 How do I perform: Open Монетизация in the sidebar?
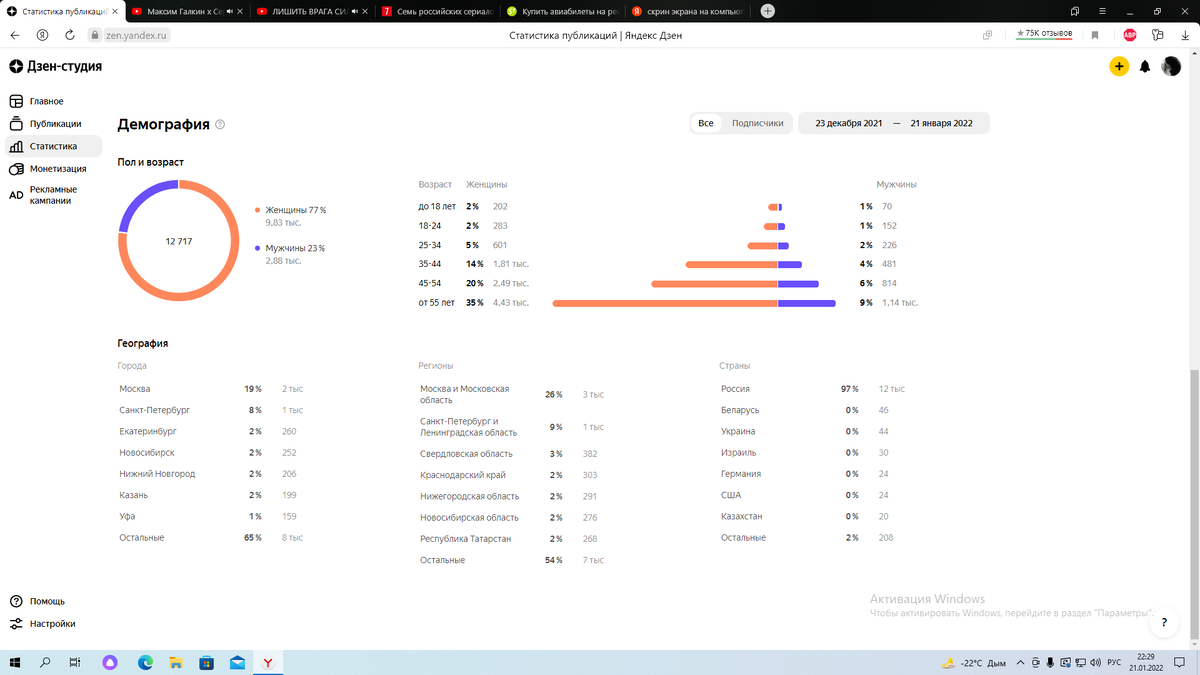[x=55, y=169]
